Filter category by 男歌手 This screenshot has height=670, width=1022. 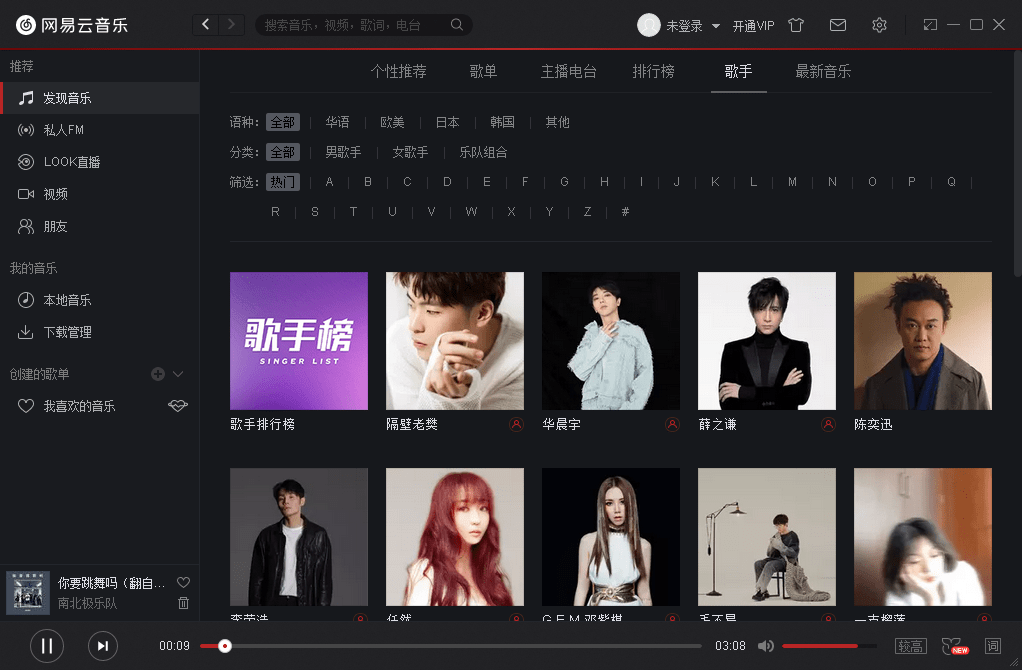[343, 152]
